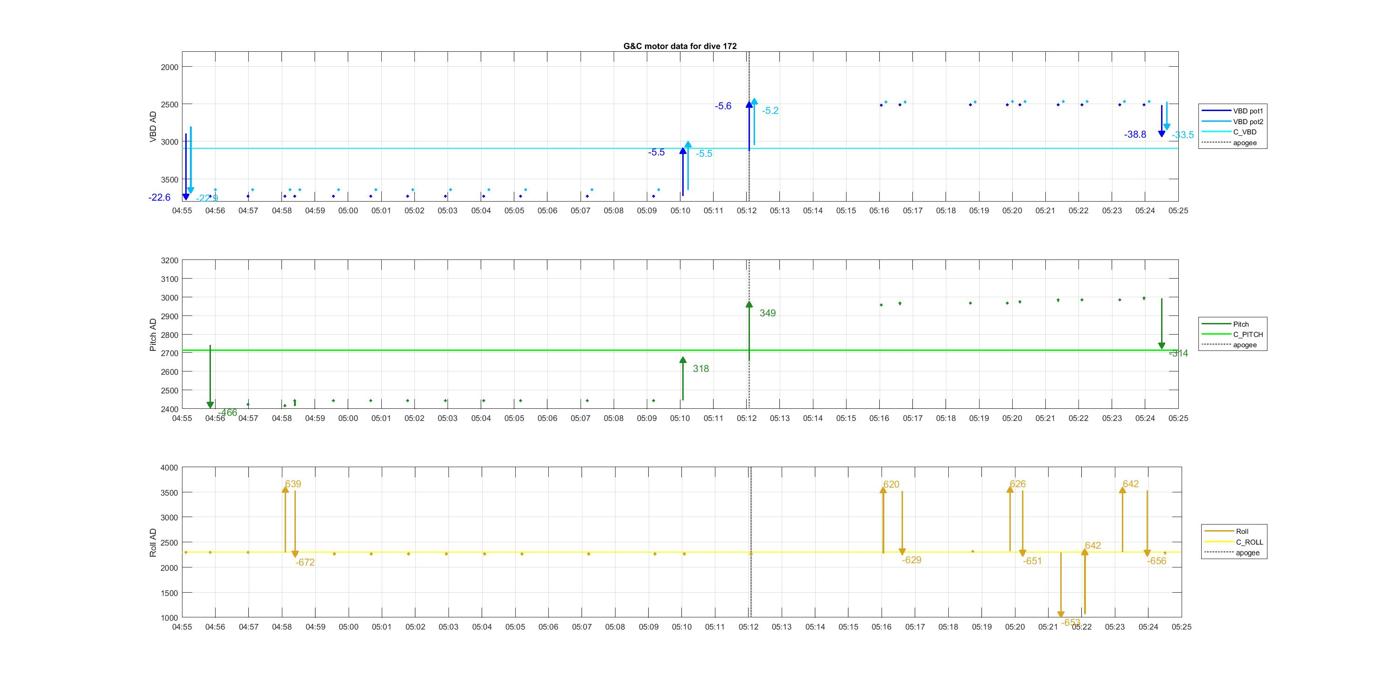Click the "-5.2" VBD annotation
The image size is (1400, 693).
tap(770, 111)
